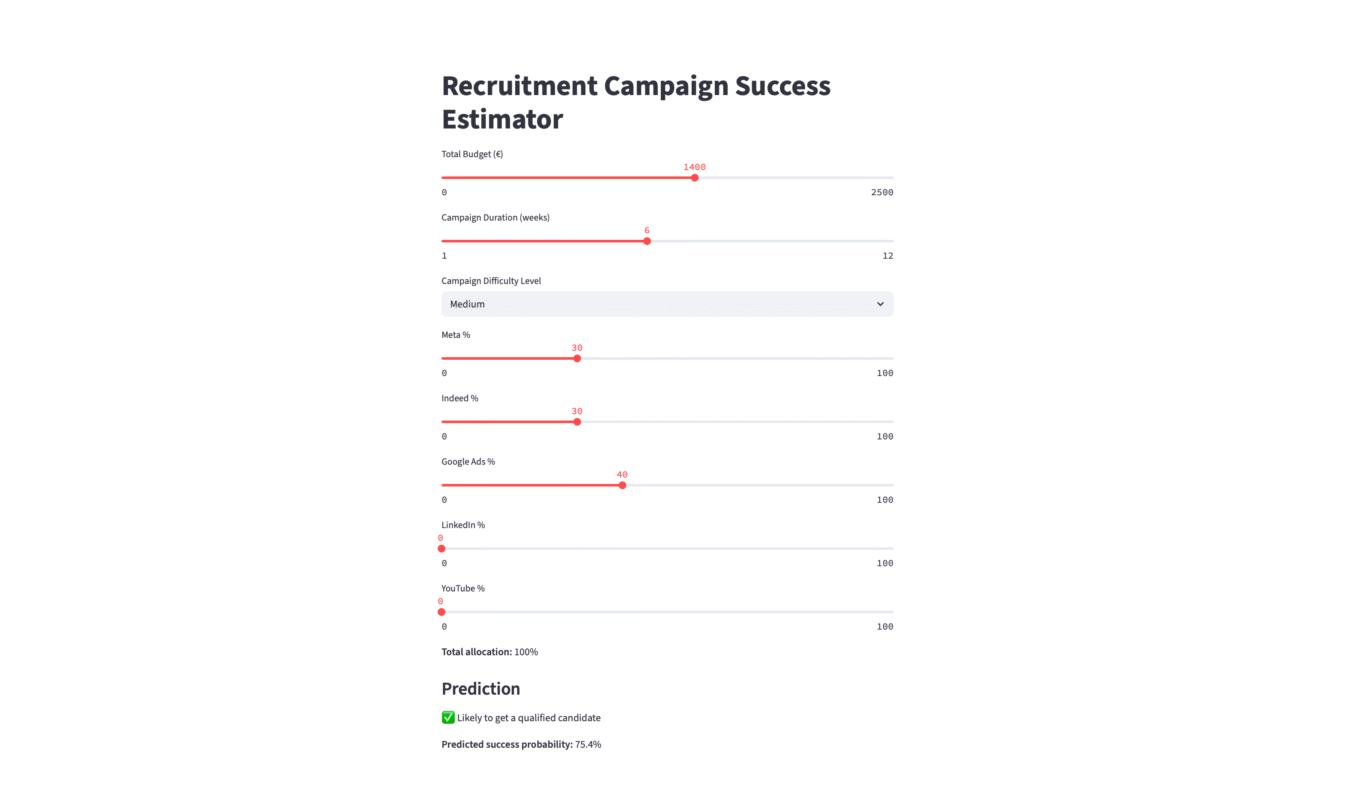The image size is (1349, 800).
Task: Click the 1400 value above the budget slider
Action: [x=695, y=167]
